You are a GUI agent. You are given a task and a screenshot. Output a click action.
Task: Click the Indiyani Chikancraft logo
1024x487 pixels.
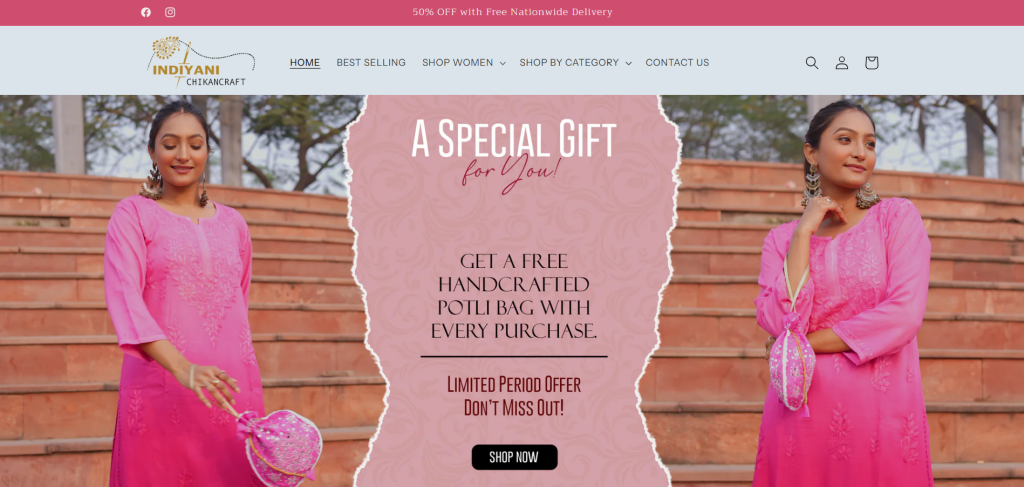tap(201, 62)
